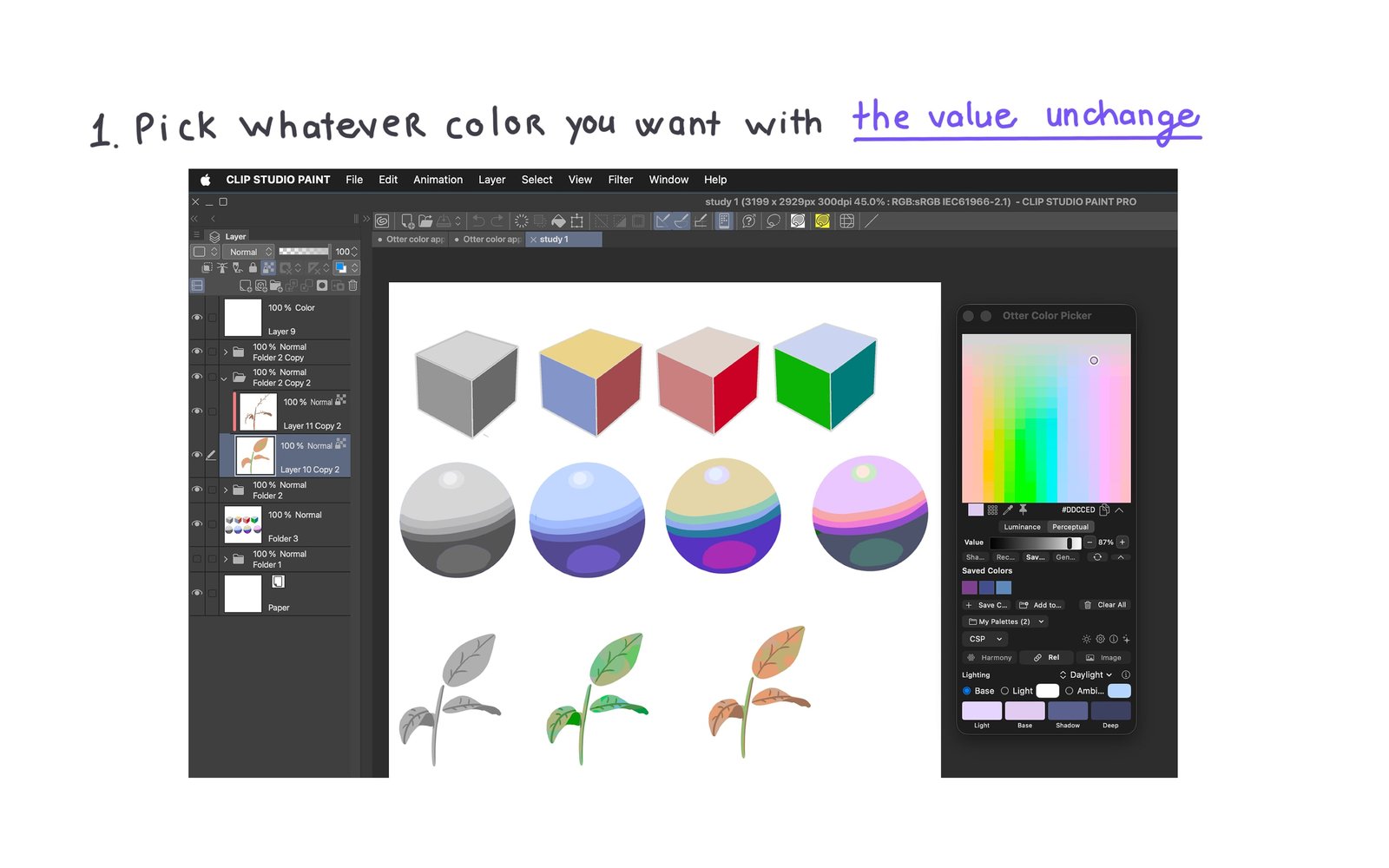Click the Perceptual button
The image size is (1389, 868).
click(1070, 527)
